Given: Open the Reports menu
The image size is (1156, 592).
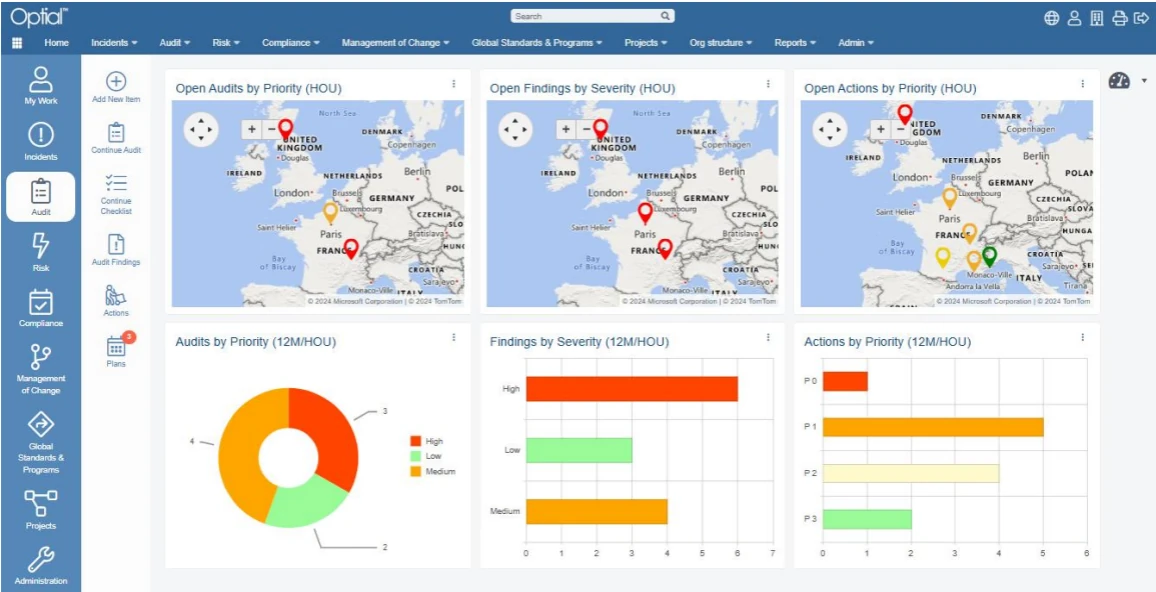Looking at the screenshot, I should click(x=795, y=43).
